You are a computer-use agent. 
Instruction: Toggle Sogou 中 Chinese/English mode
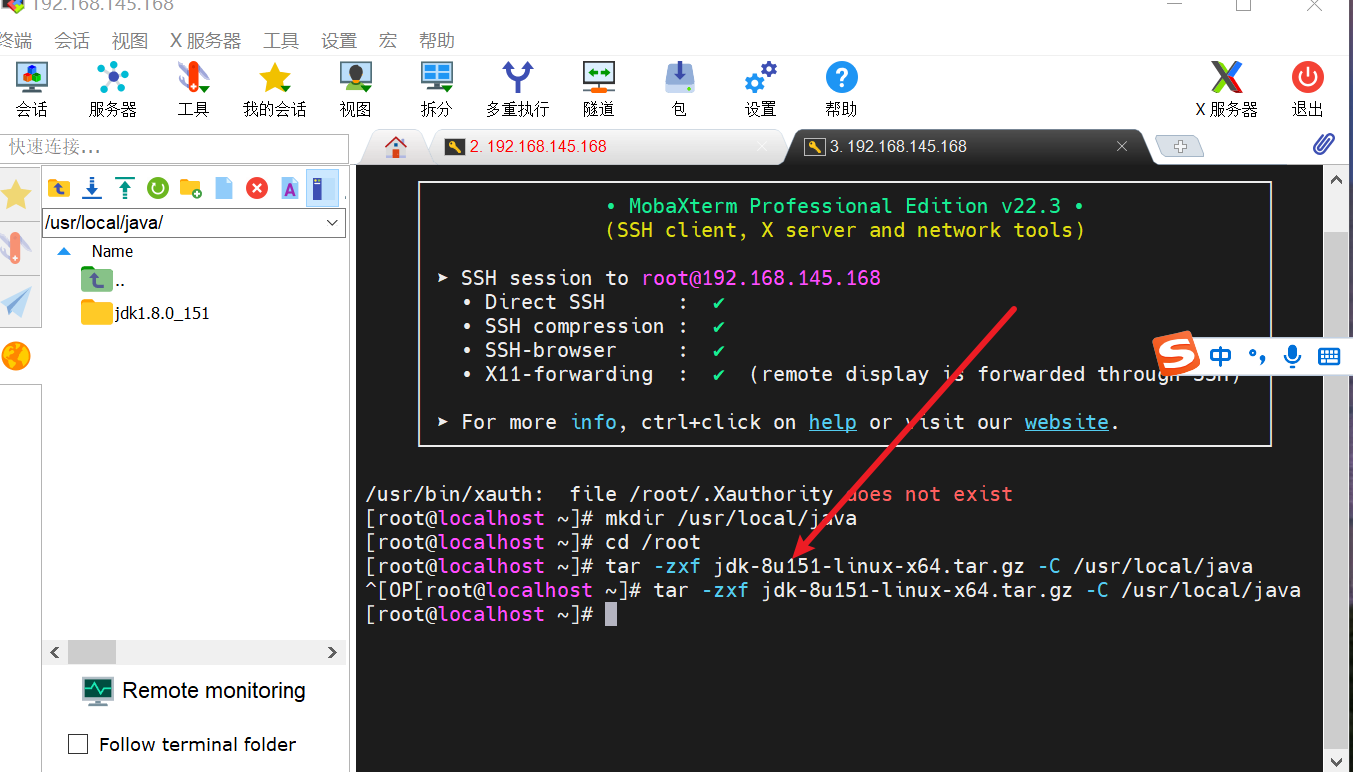coord(1220,356)
